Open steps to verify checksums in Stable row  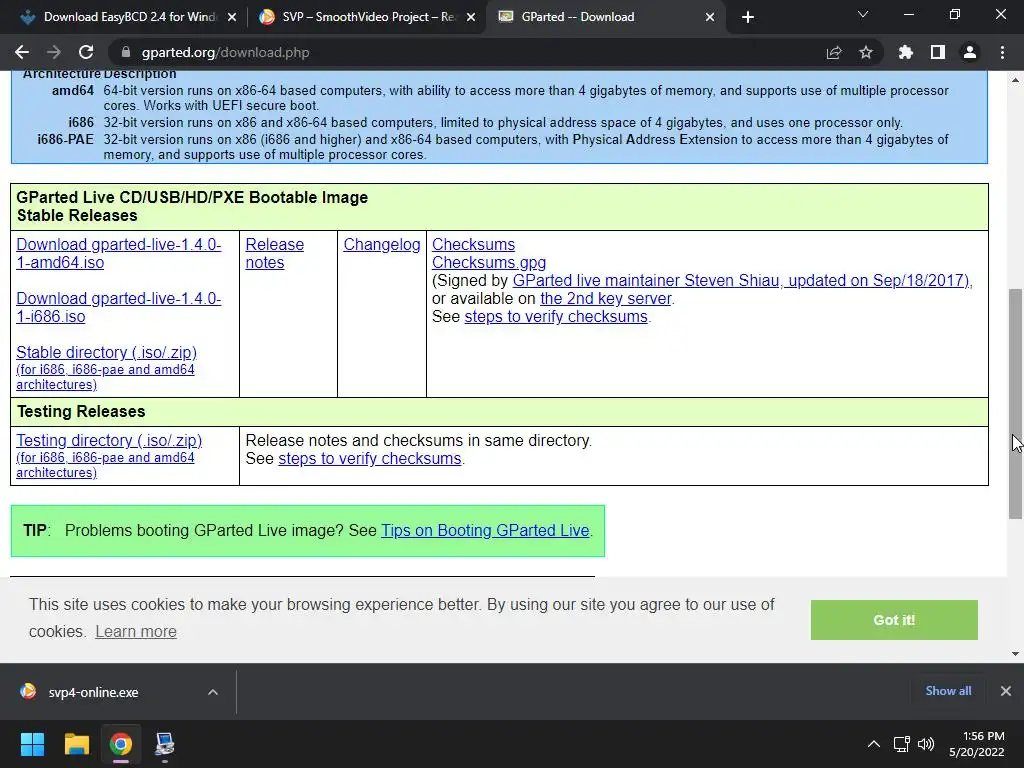click(x=556, y=316)
